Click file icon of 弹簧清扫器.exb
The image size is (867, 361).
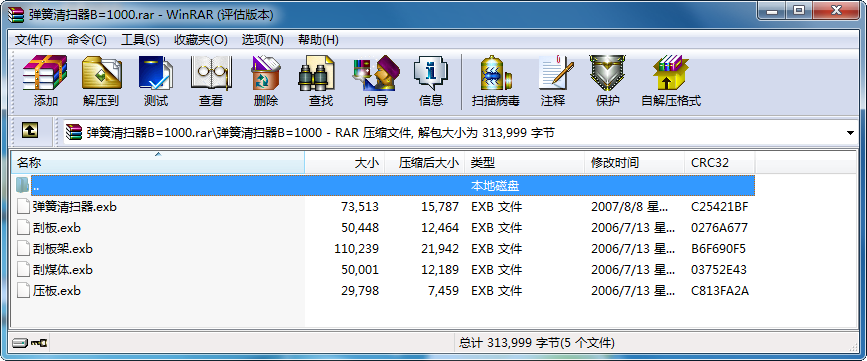click(23, 207)
